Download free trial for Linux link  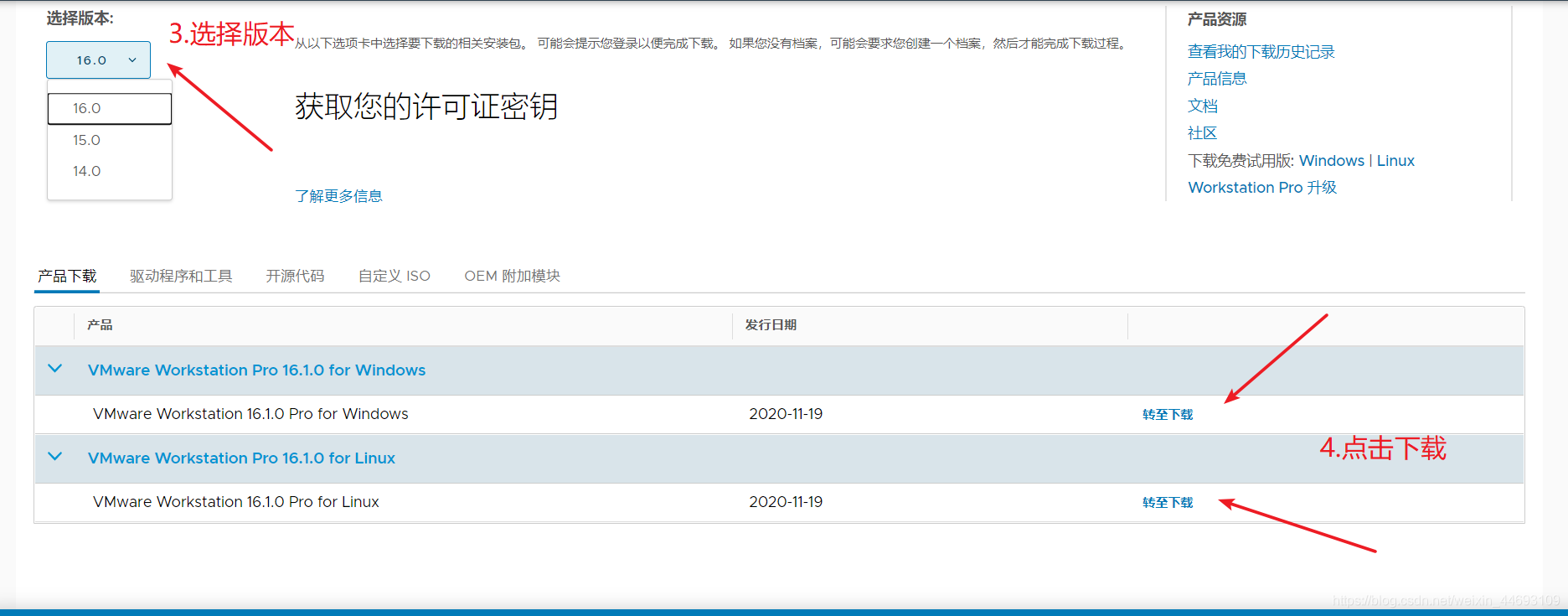click(1395, 161)
